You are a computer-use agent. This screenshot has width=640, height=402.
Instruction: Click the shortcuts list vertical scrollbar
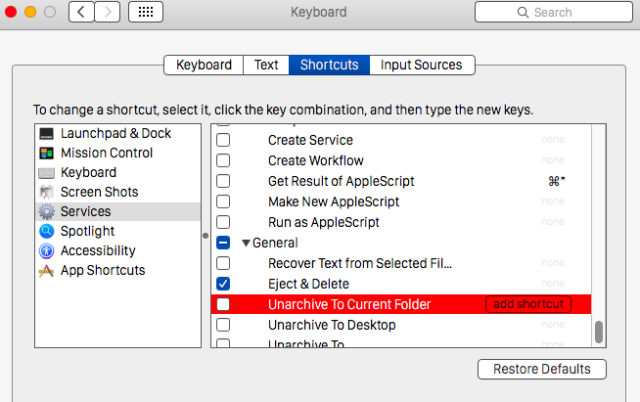(599, 332)
